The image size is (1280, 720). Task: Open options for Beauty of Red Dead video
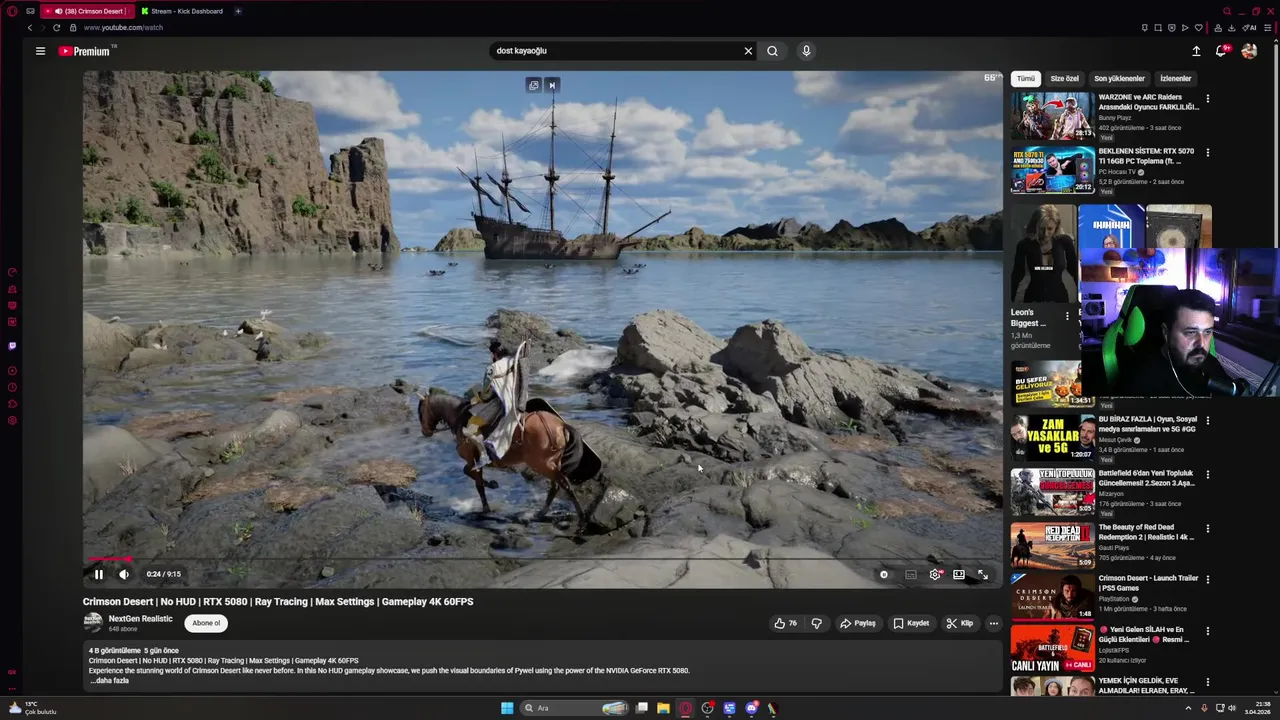click(1208, 529)
